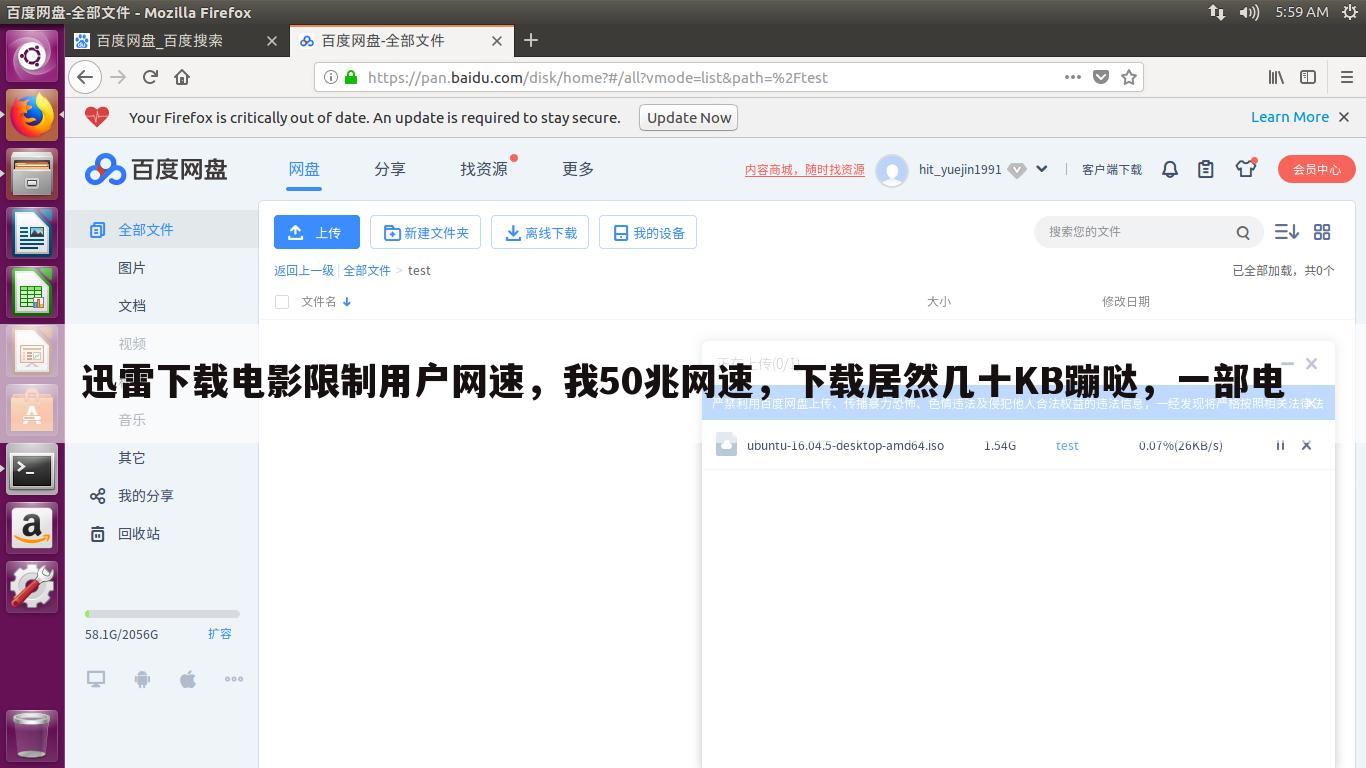Open page actions ellipsis in URL bar
This screenshot has height=768, width=1366.
(1073, 77)
